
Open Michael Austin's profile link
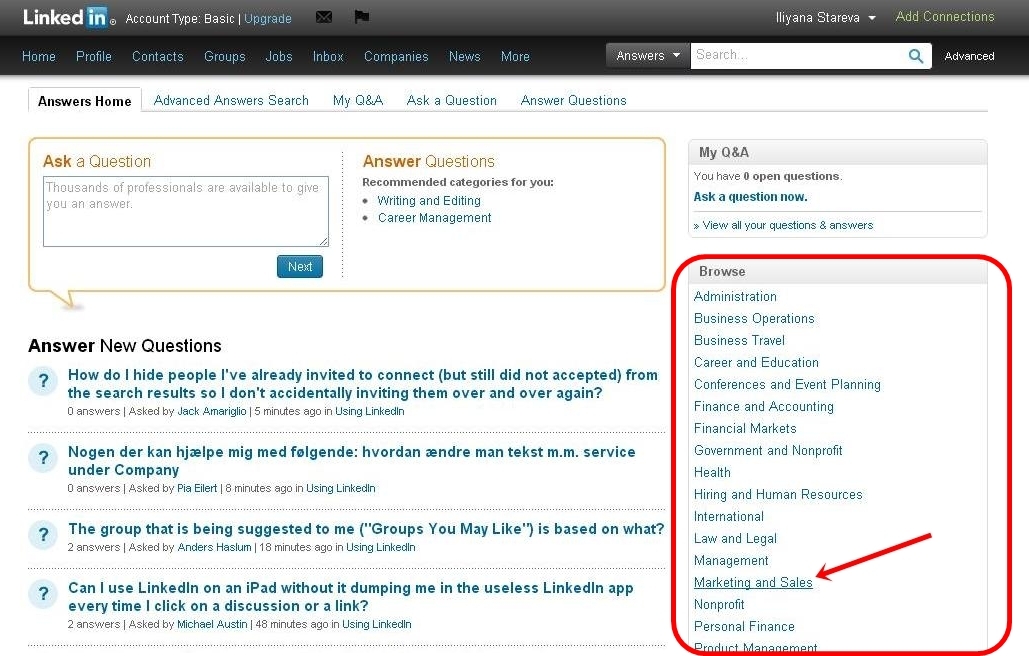[x=212, y=625]
